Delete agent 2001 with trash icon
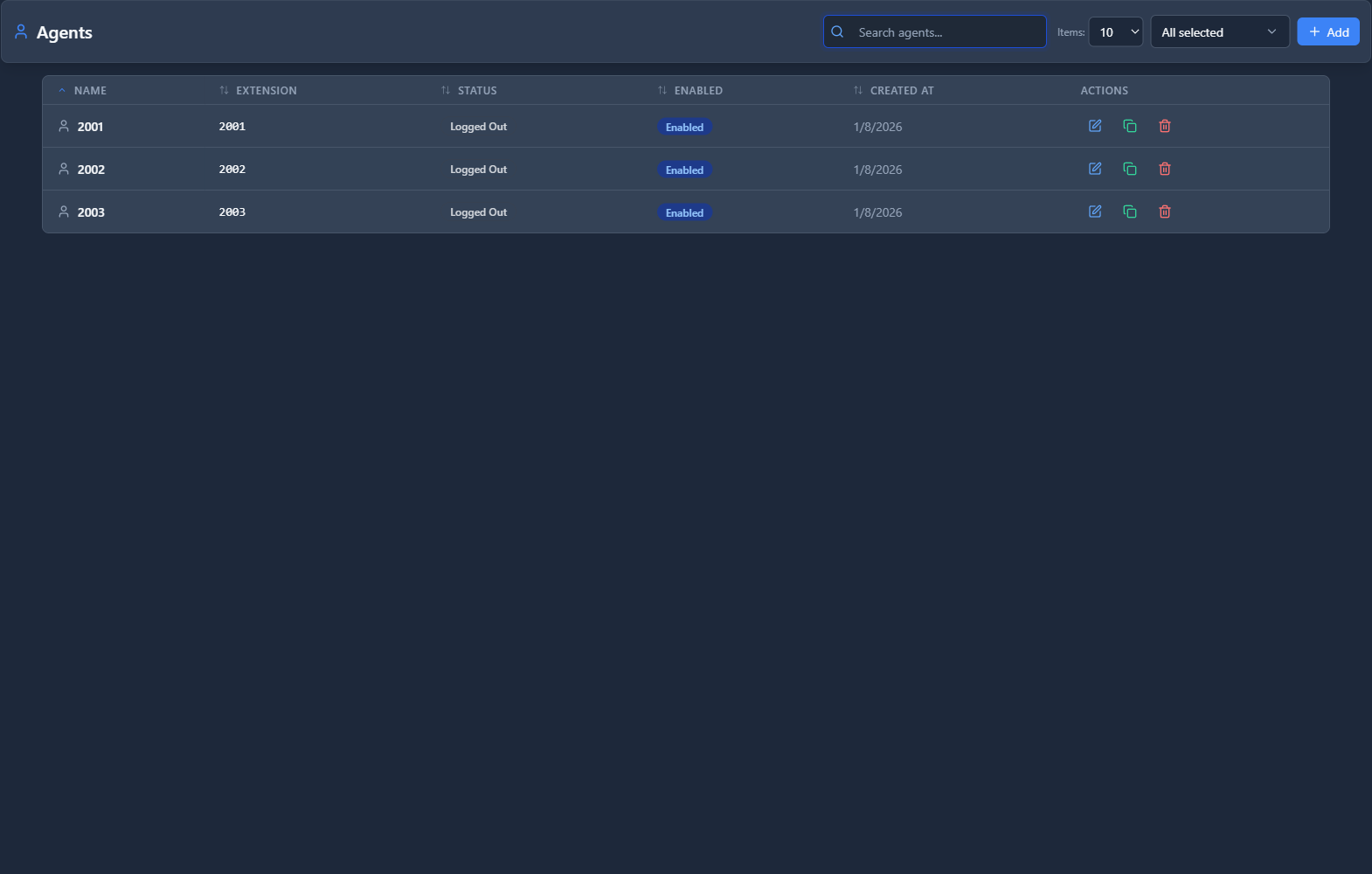The height and width of the screenshot is (874, 1372). (x=1164, y=126)
